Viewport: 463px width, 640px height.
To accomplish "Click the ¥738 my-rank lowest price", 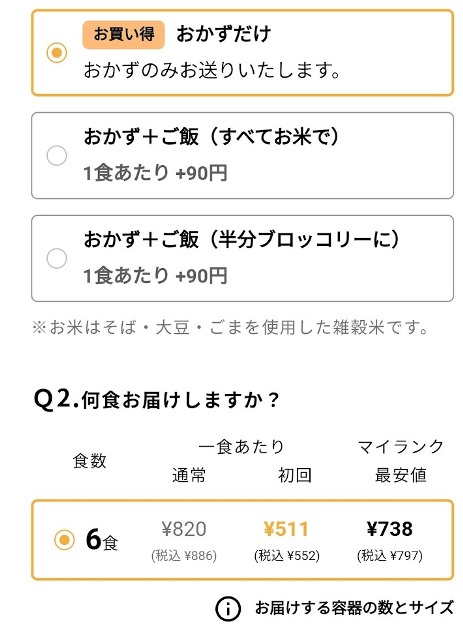I will click(x=390, y=529).
